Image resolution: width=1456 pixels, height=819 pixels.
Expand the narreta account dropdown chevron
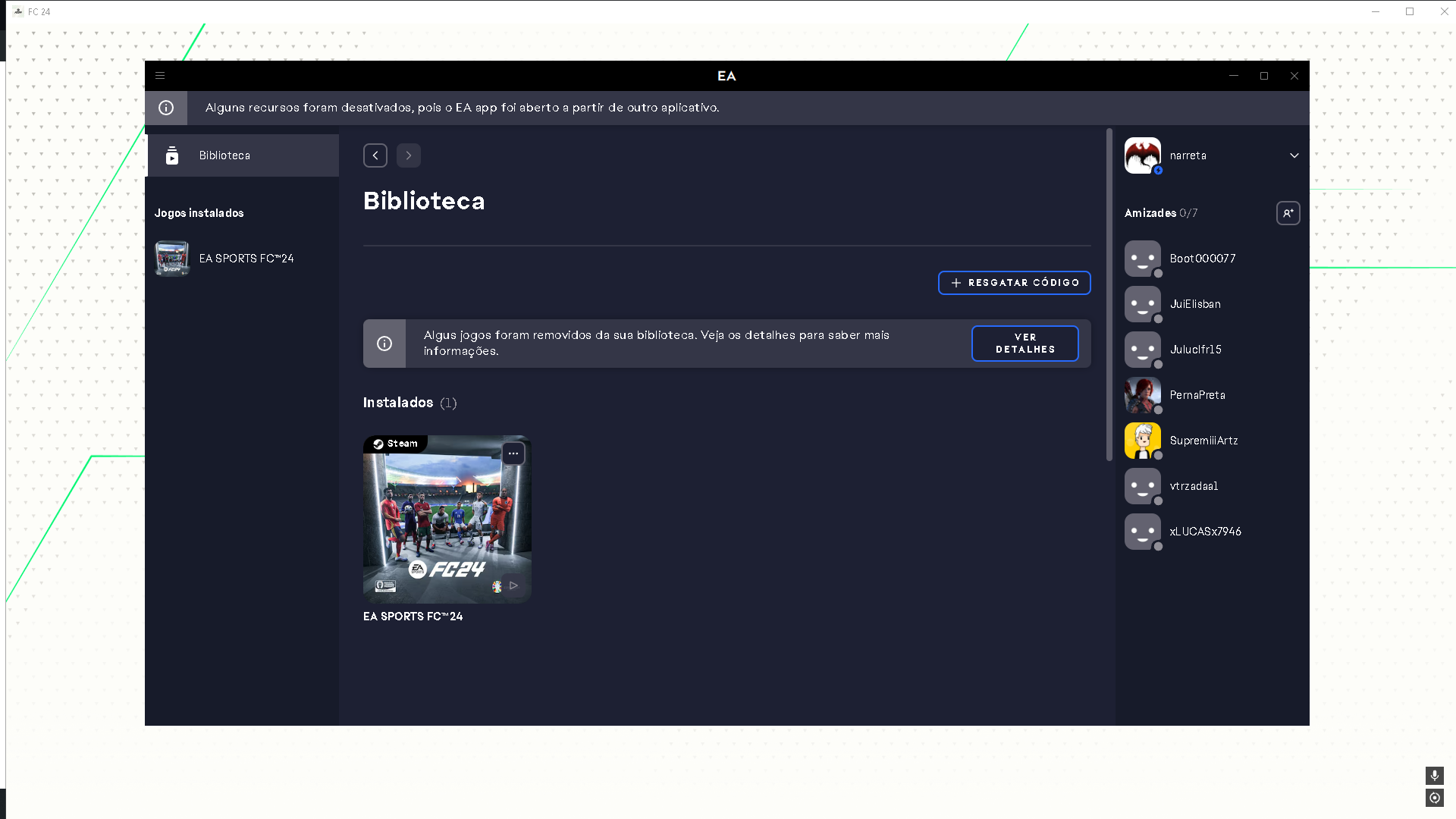click(x=1294, y=155)
